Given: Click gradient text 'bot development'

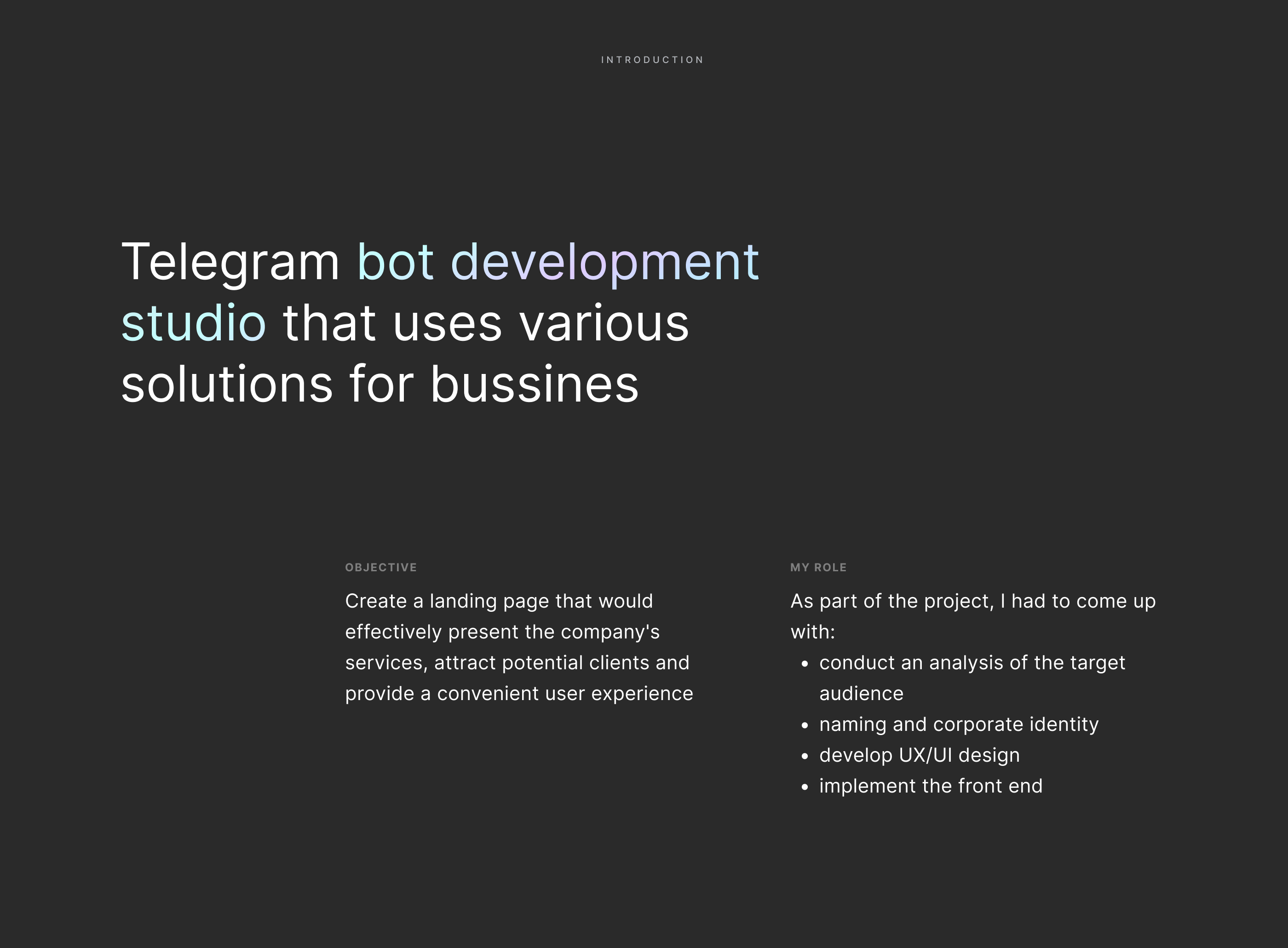Looking at the screenshot, I should (558, 262).
